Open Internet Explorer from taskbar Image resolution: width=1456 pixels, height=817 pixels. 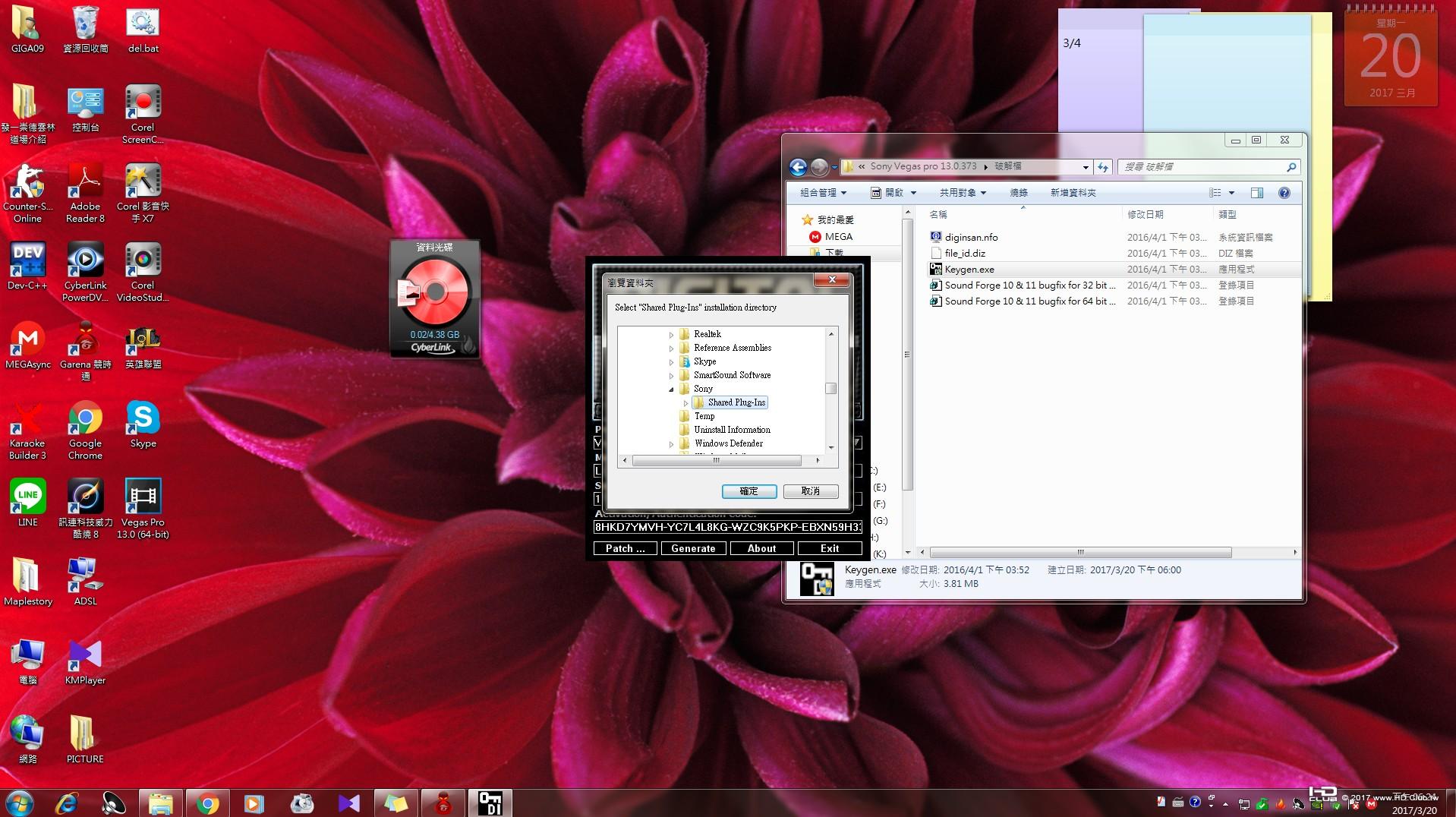click(67, 803)
